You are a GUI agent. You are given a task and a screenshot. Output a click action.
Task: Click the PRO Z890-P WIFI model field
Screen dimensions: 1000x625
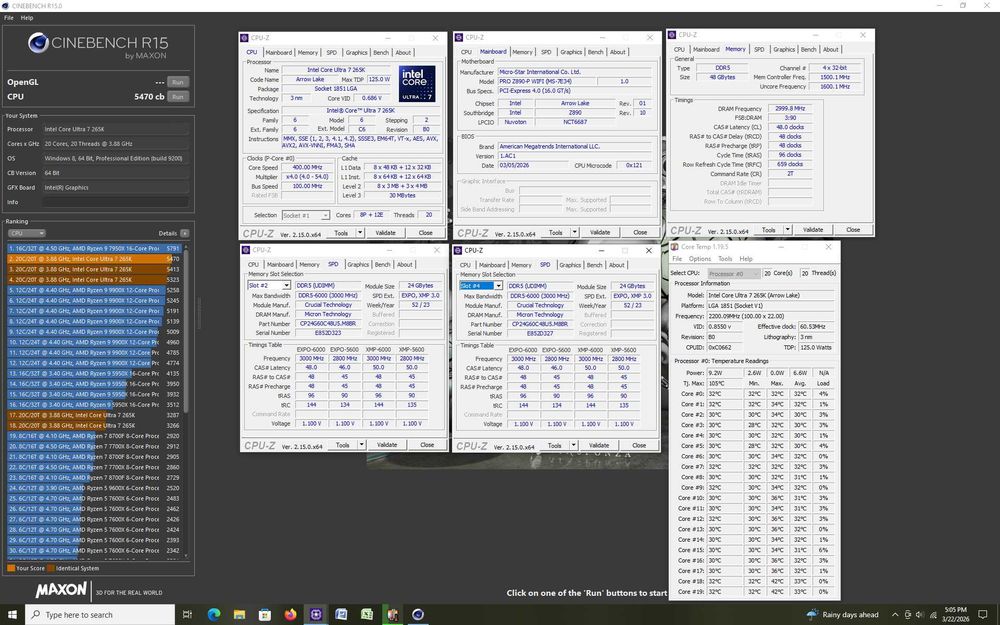click(x=547, y=82)
